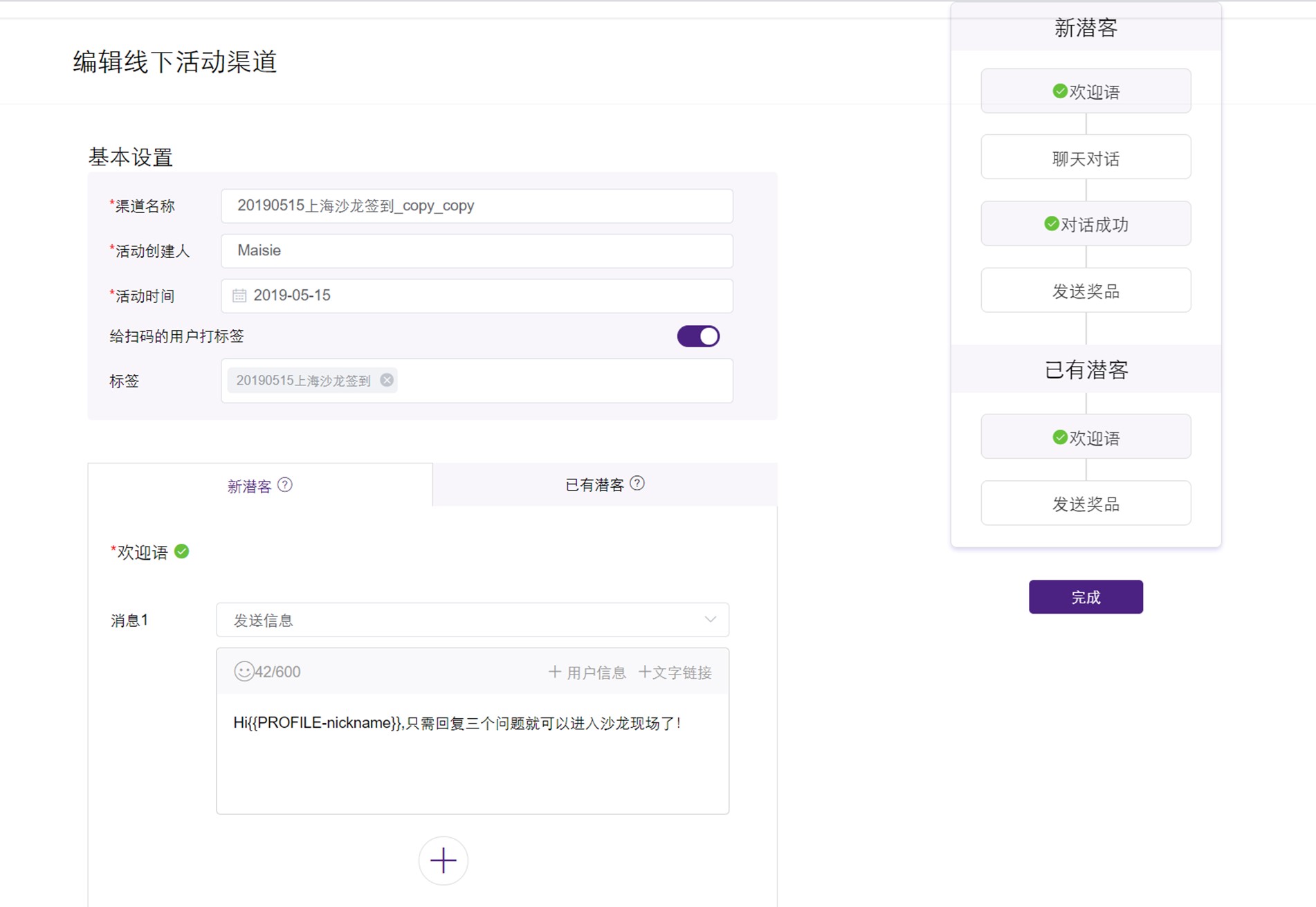This screenshot has height=907, width=1316.
Task: Insert user info via 用户信息 plus icon
Action: (585, 671)
